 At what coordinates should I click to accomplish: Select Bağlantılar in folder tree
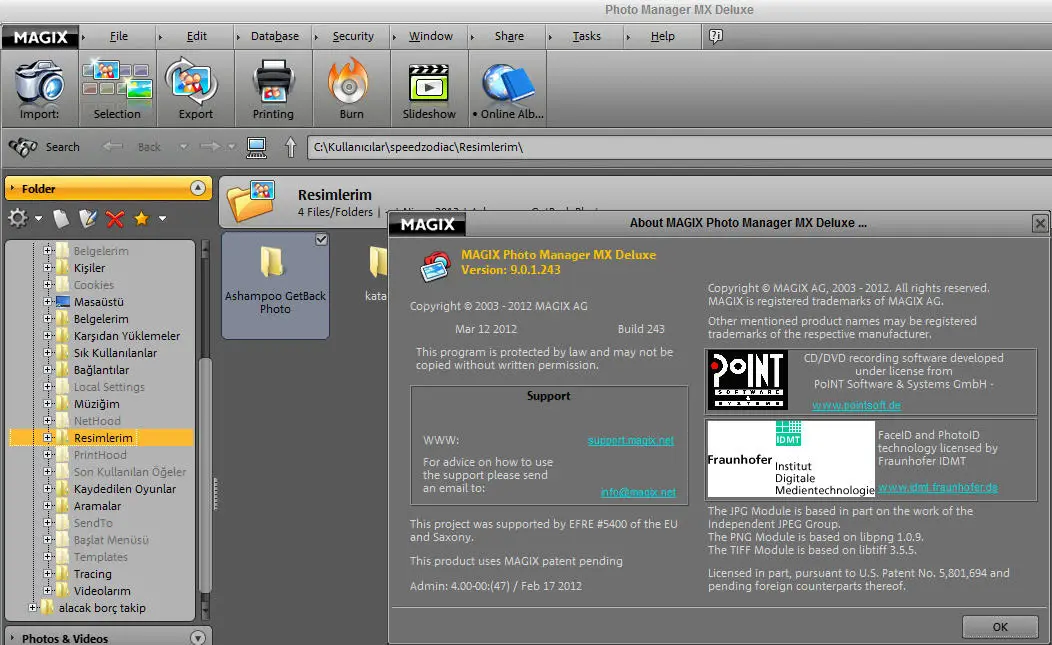click(x=101, y=370)
